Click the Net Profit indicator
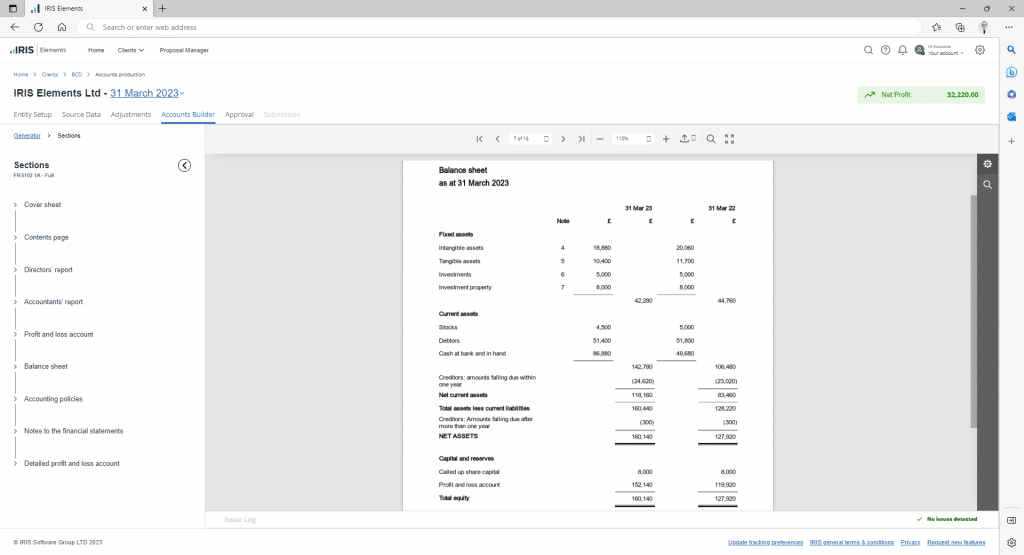Image resolution: width=1024 pixels, height=555 pixels. tap(921, 95)
